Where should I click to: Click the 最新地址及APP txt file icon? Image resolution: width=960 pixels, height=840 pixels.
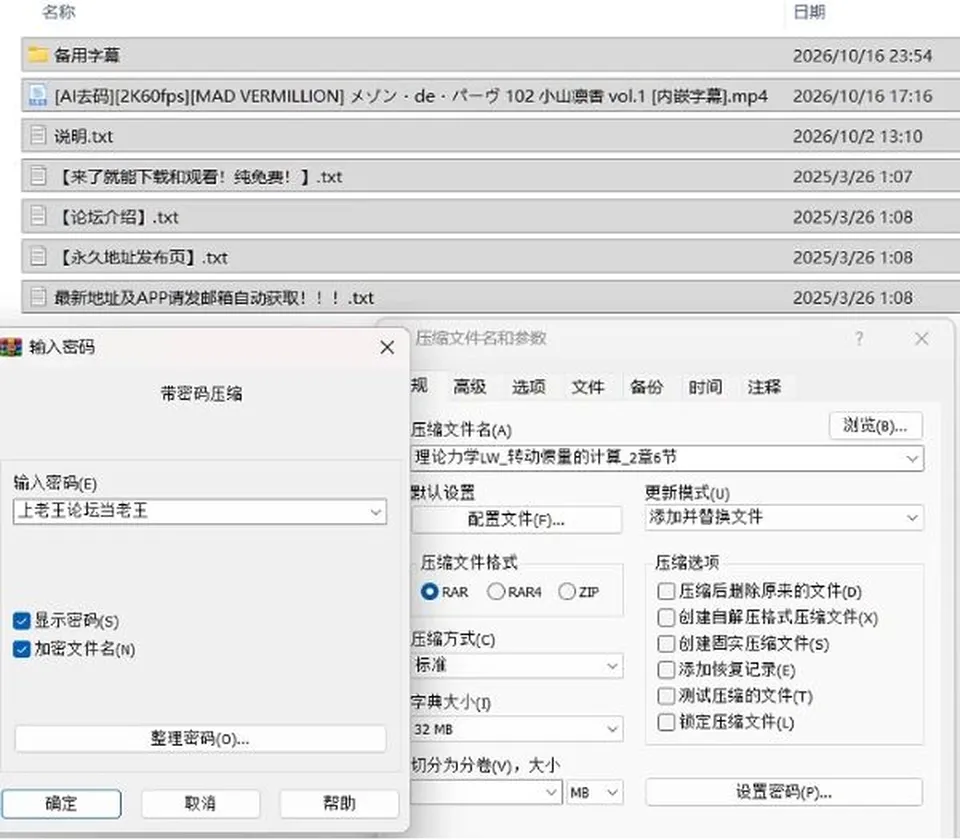[38, 298]
